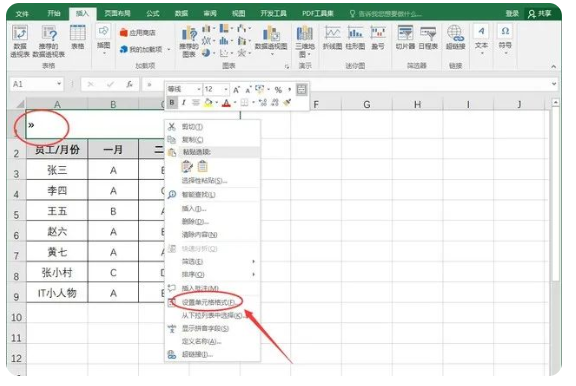
Task: Open the Store (应用商店) add-in
Action: (x=137, y=33)
